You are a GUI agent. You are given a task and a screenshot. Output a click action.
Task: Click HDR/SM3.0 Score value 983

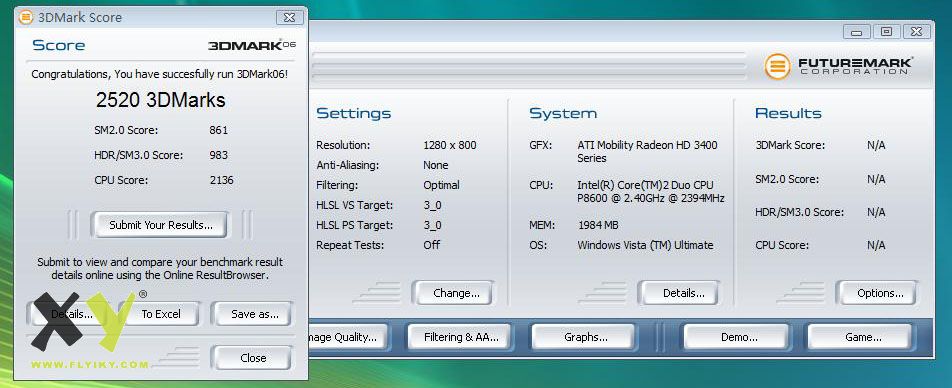pyautogui.click(x=219, y=155)
